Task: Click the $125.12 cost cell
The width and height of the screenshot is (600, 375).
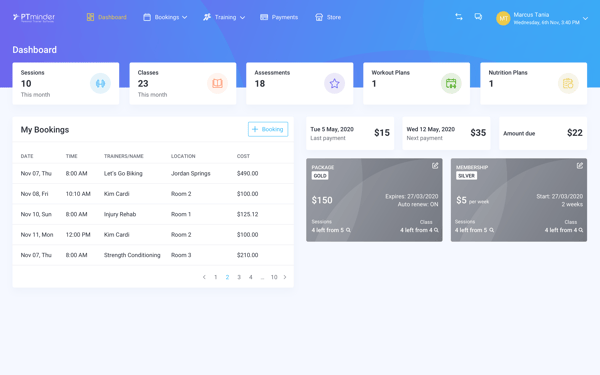Action: [x=248, y=214]
